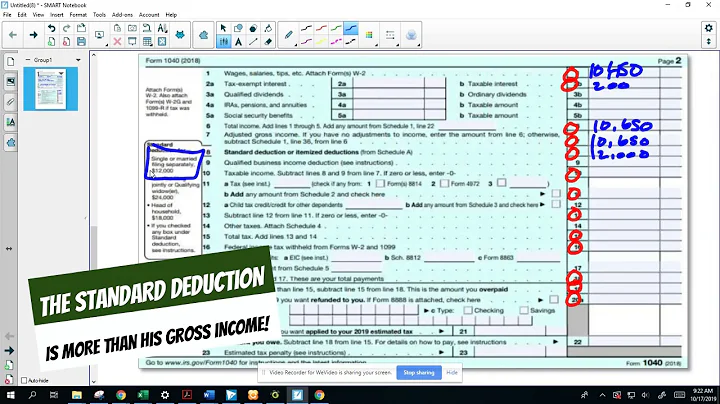Tick the Auto-hide checkbox
720x404 pixels.
pyautogui.click(x=24, y=381)
